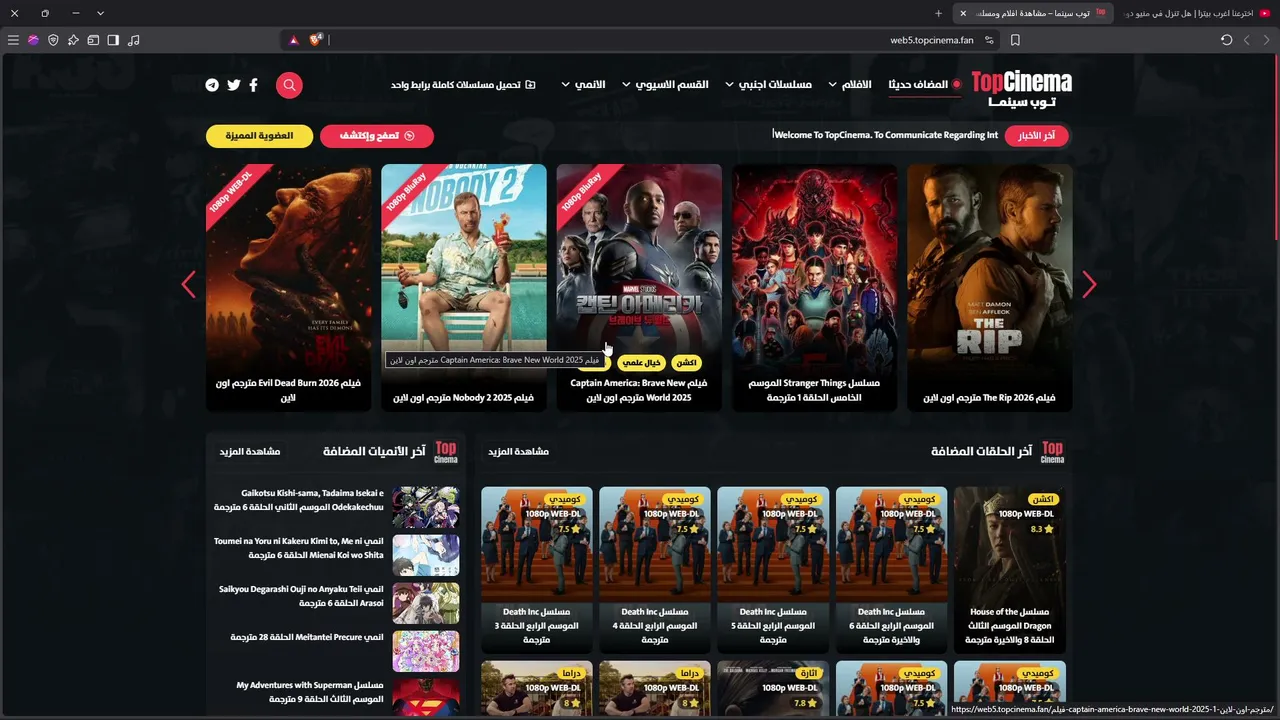Expand the الانمي dropdown menu
Image resolution: width=1280 pixels, height=720 pixels.
coord(583,85)
